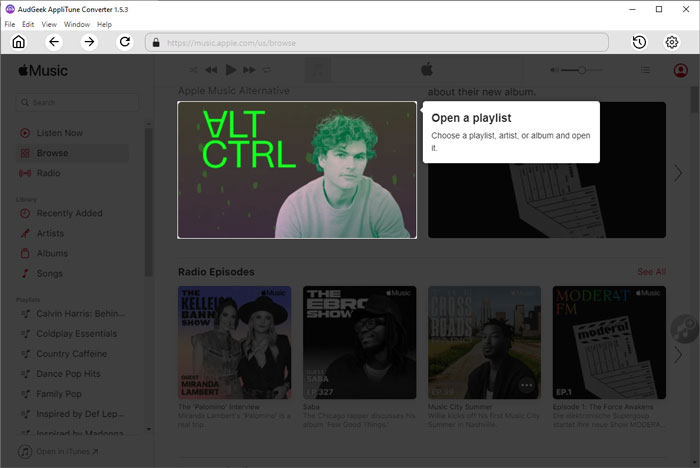Click the Apple Music logo in sidebar

(43, 71)
